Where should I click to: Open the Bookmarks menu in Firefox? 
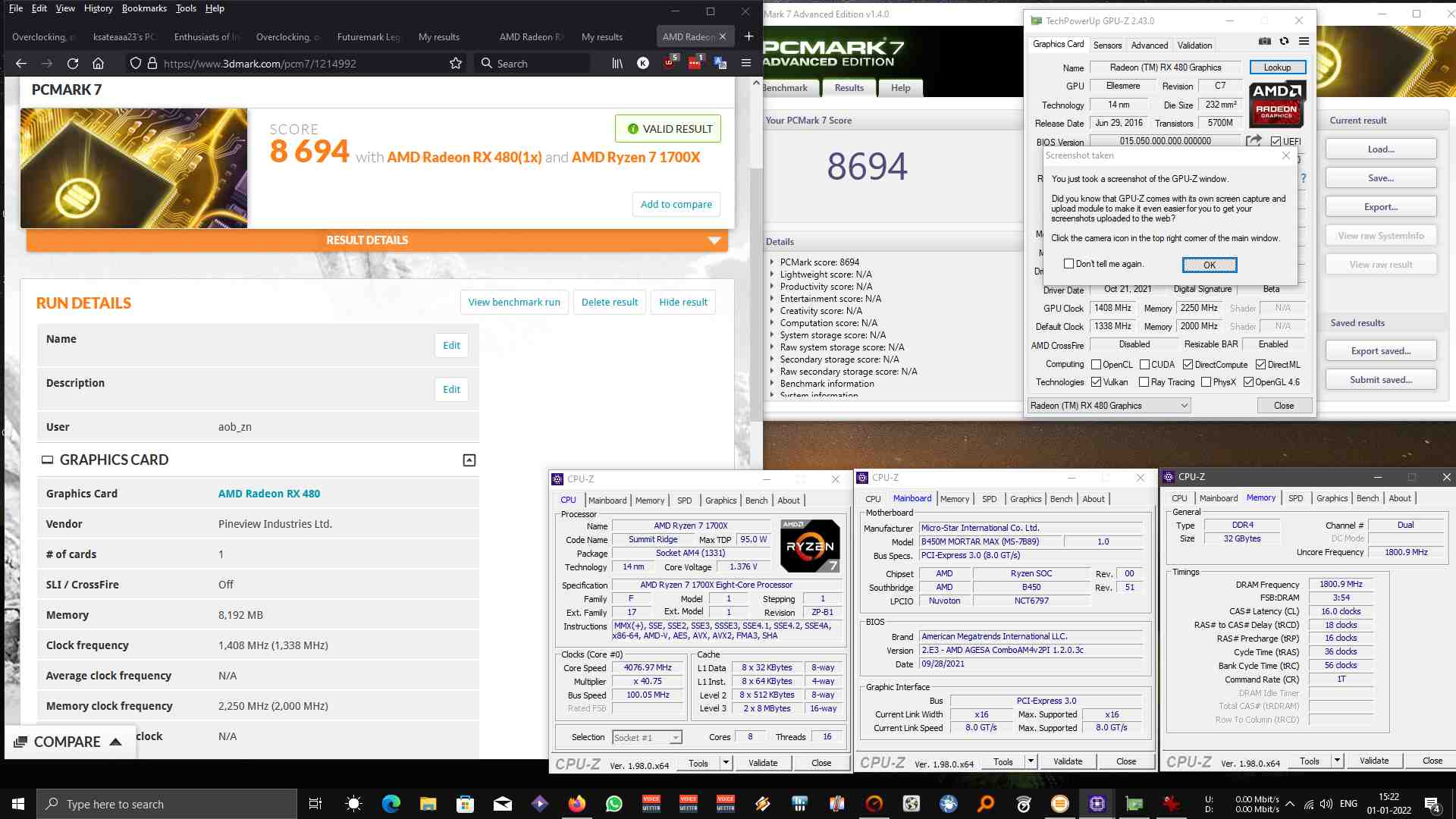click(144, 8)
